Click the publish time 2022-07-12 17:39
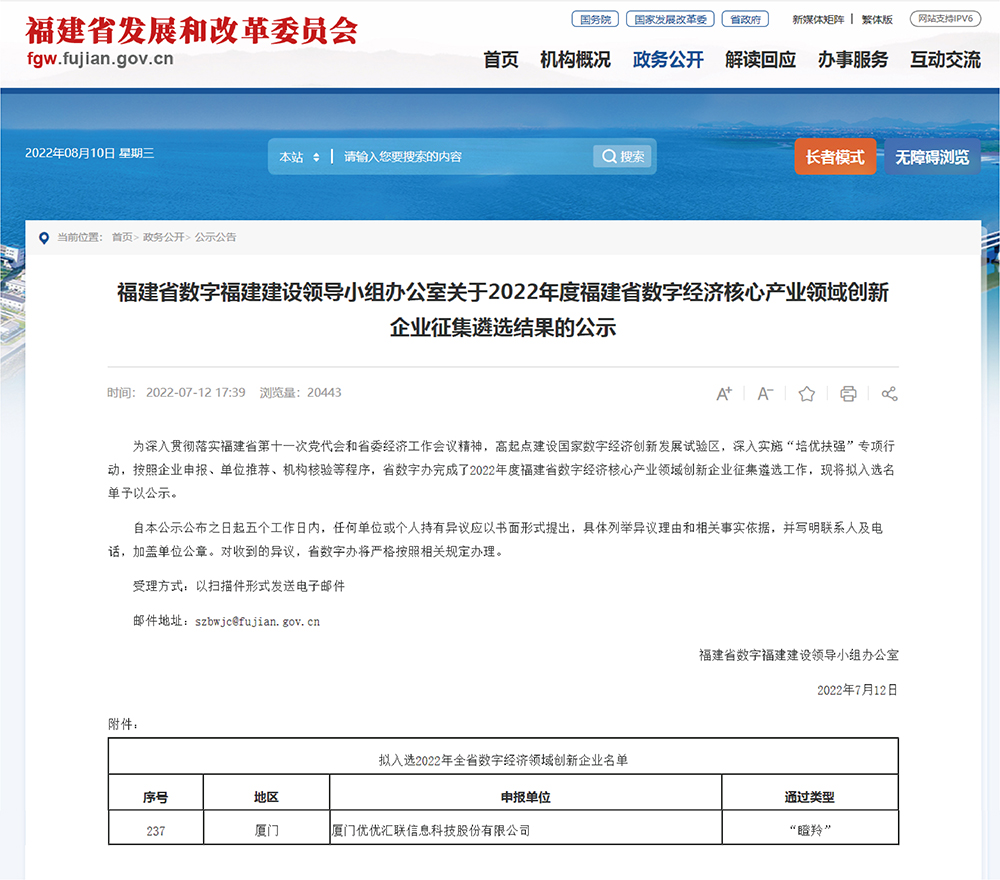This screenshot has width=1000, height=880. point(195,393)
